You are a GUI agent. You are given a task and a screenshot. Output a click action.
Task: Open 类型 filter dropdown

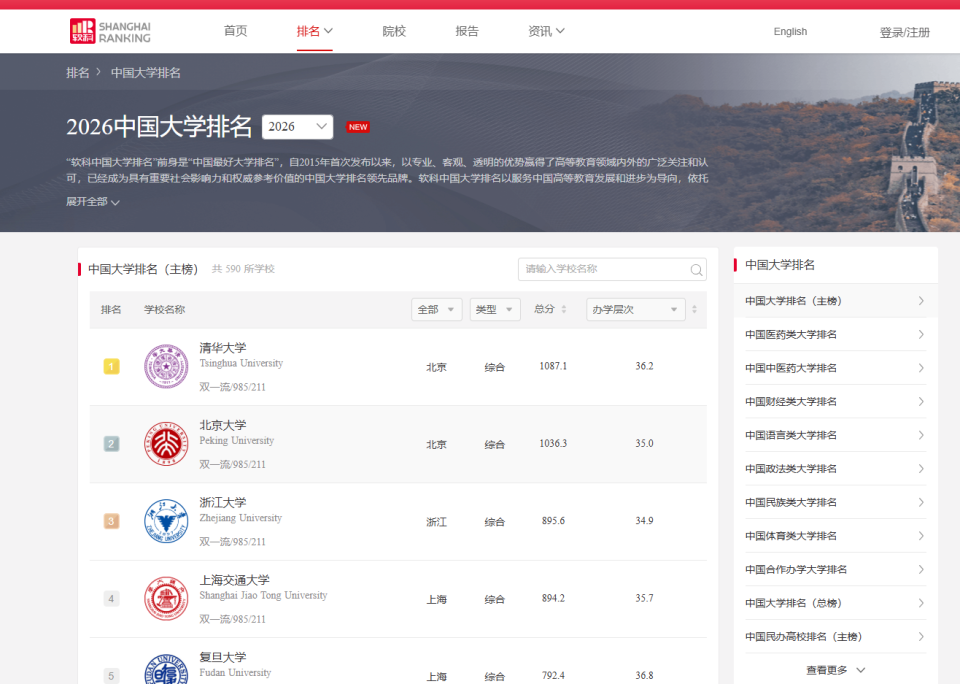tap(495, 309)
